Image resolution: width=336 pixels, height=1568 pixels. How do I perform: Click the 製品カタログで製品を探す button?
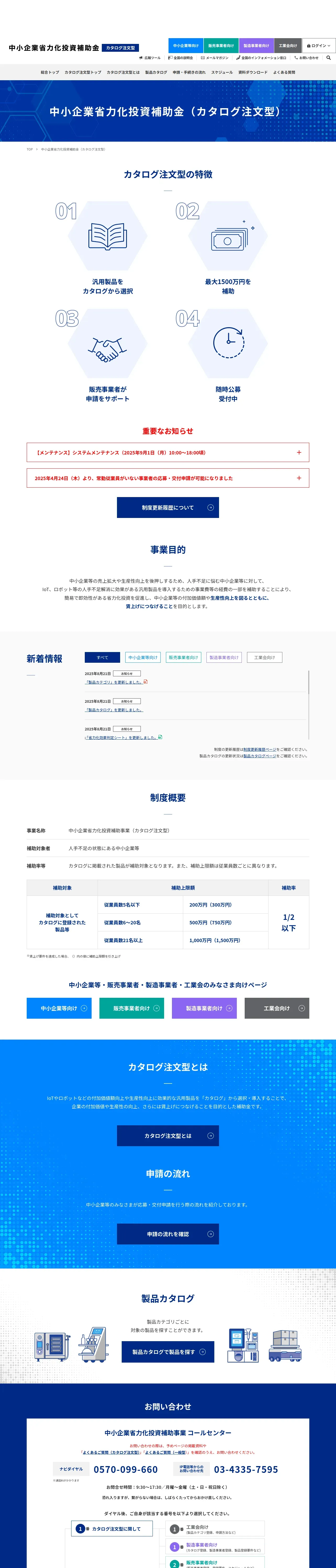pyautogui.click(x=168, y=1351)
